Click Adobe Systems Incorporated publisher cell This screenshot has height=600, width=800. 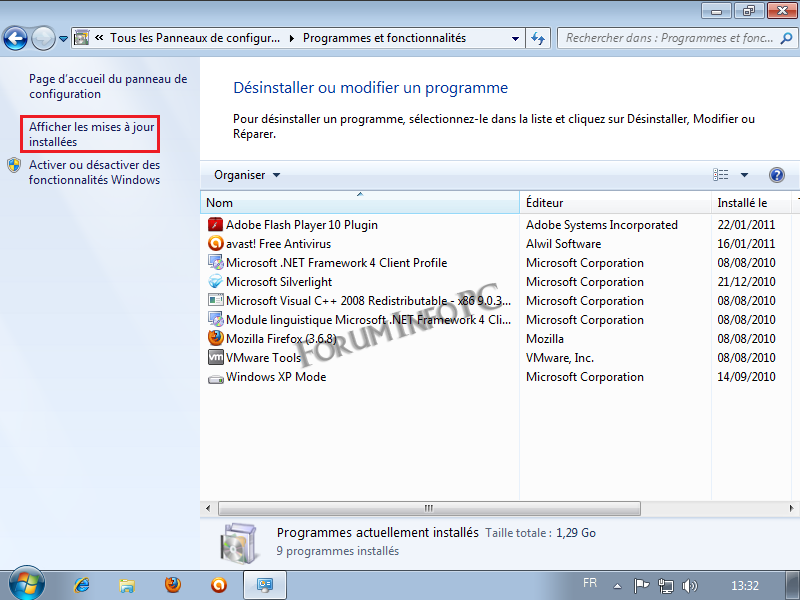[x=602, y=225]
